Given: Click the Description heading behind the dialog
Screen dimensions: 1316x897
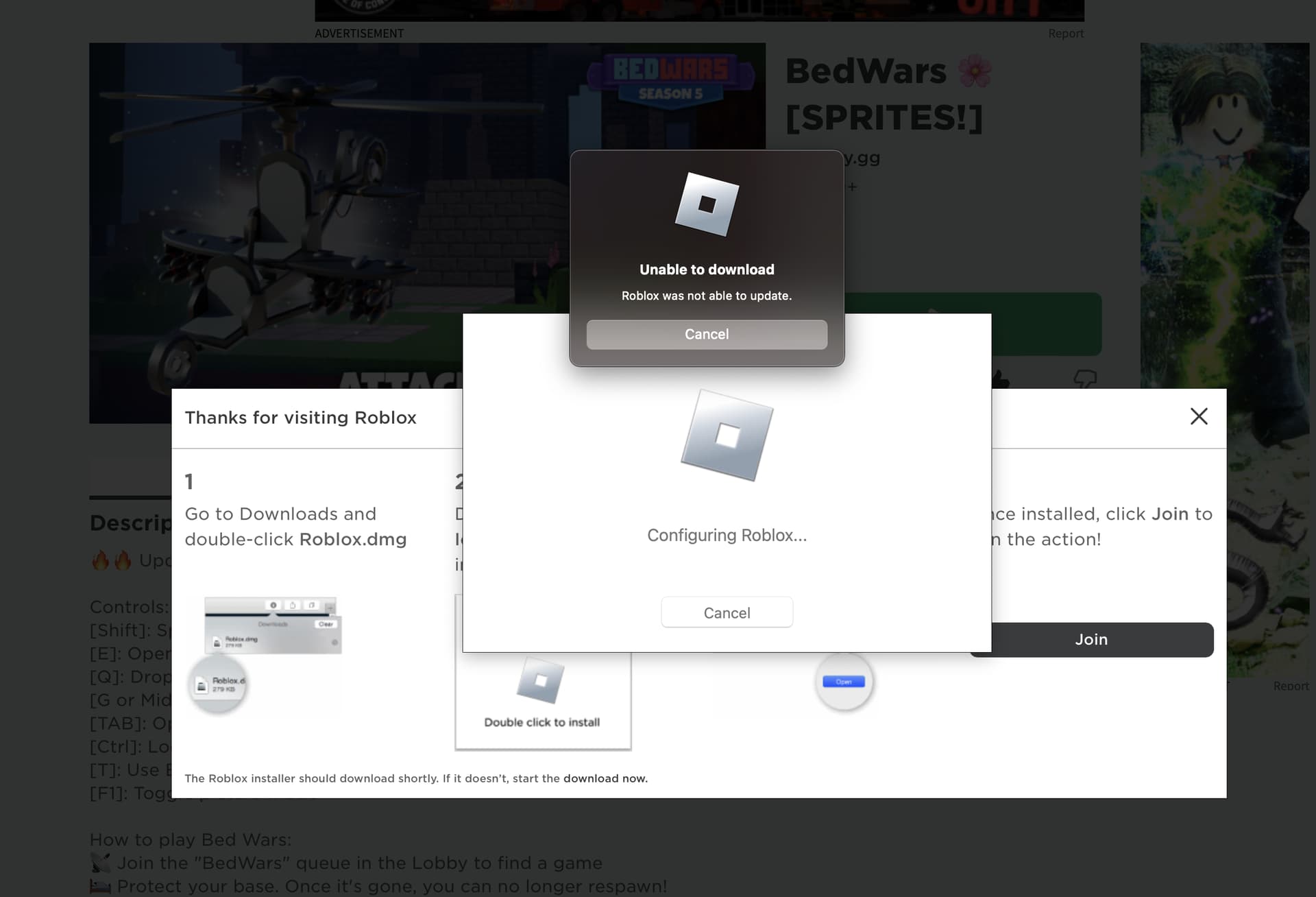Looking at the screenshot, I should (x=130, y=523).
